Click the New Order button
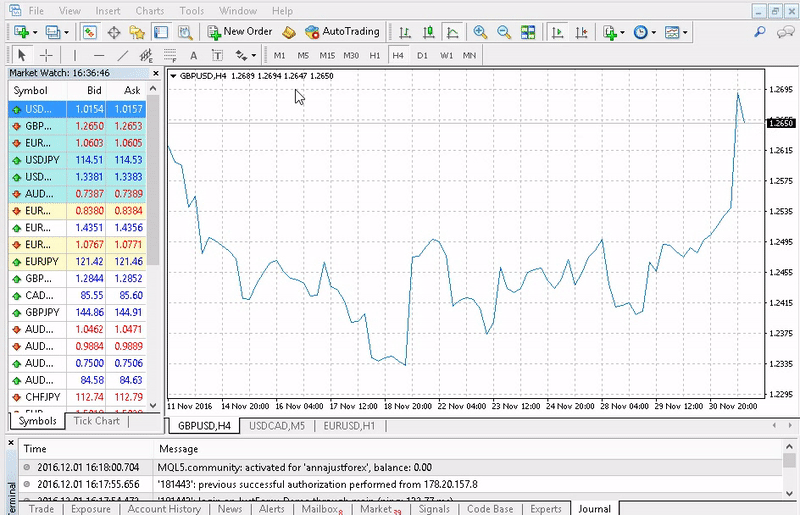 [240, 32]
